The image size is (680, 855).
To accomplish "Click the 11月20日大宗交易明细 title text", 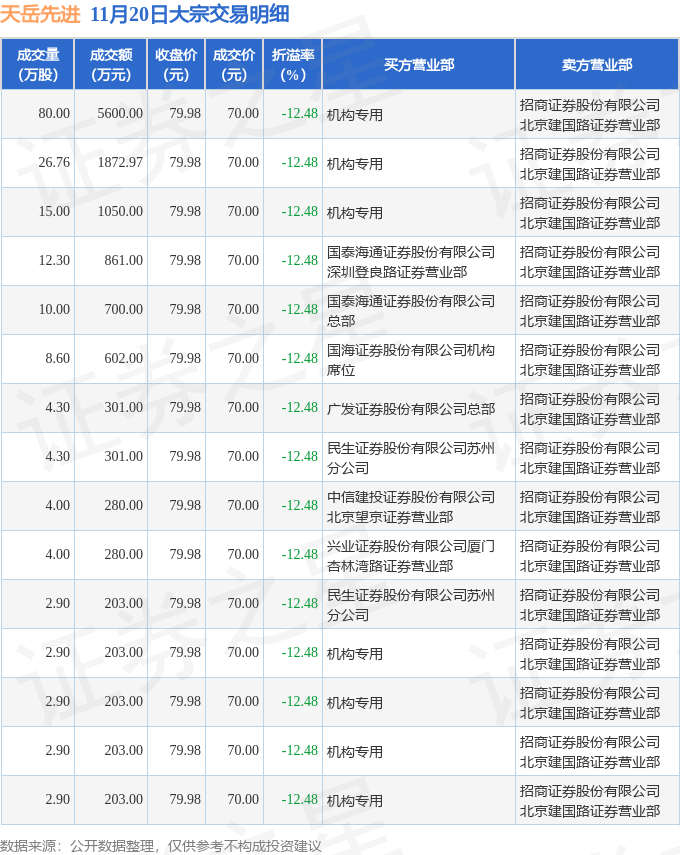I will 190,15.
